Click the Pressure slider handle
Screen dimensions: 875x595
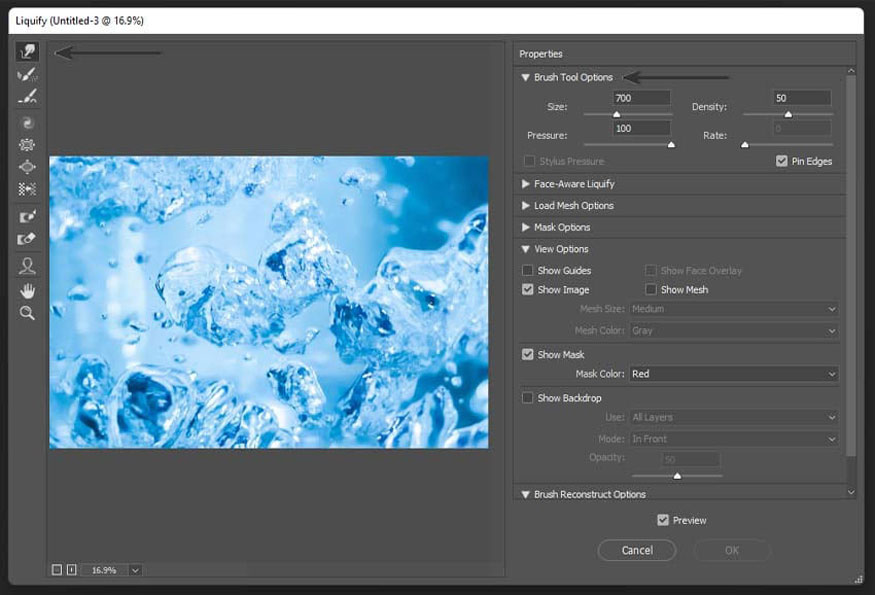pyautogui.click(x=671, y=145)
